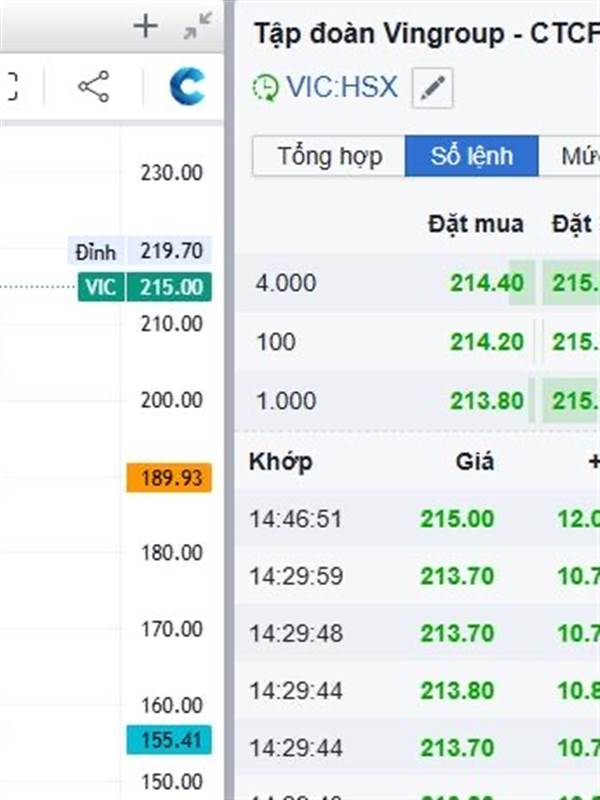Viewport: 600px width, 800px height.
Task: Click the Giá column header
Action: pos(474,462)
